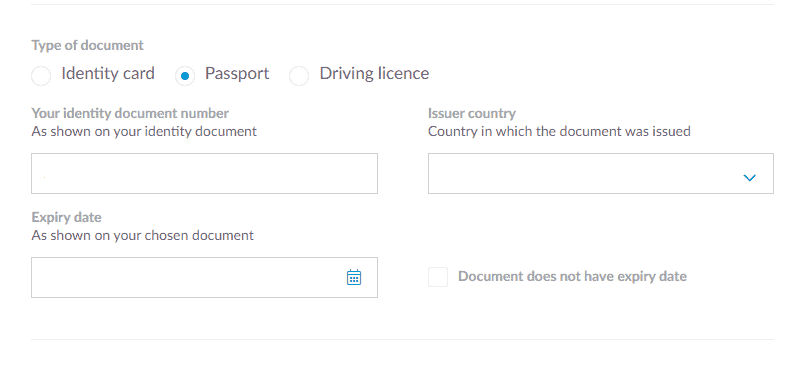Click the 'Driving licence' option label
Image resolution: width=808 pixels, height=374 pixels.
(x=374, y=74)
